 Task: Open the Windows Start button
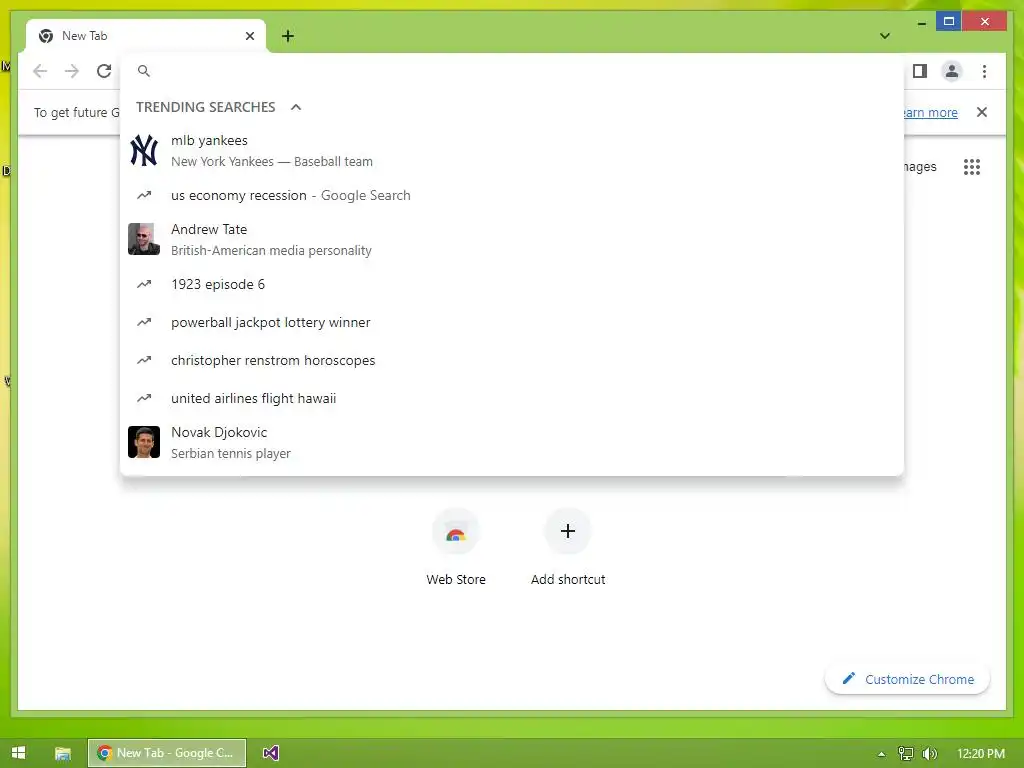18,753
